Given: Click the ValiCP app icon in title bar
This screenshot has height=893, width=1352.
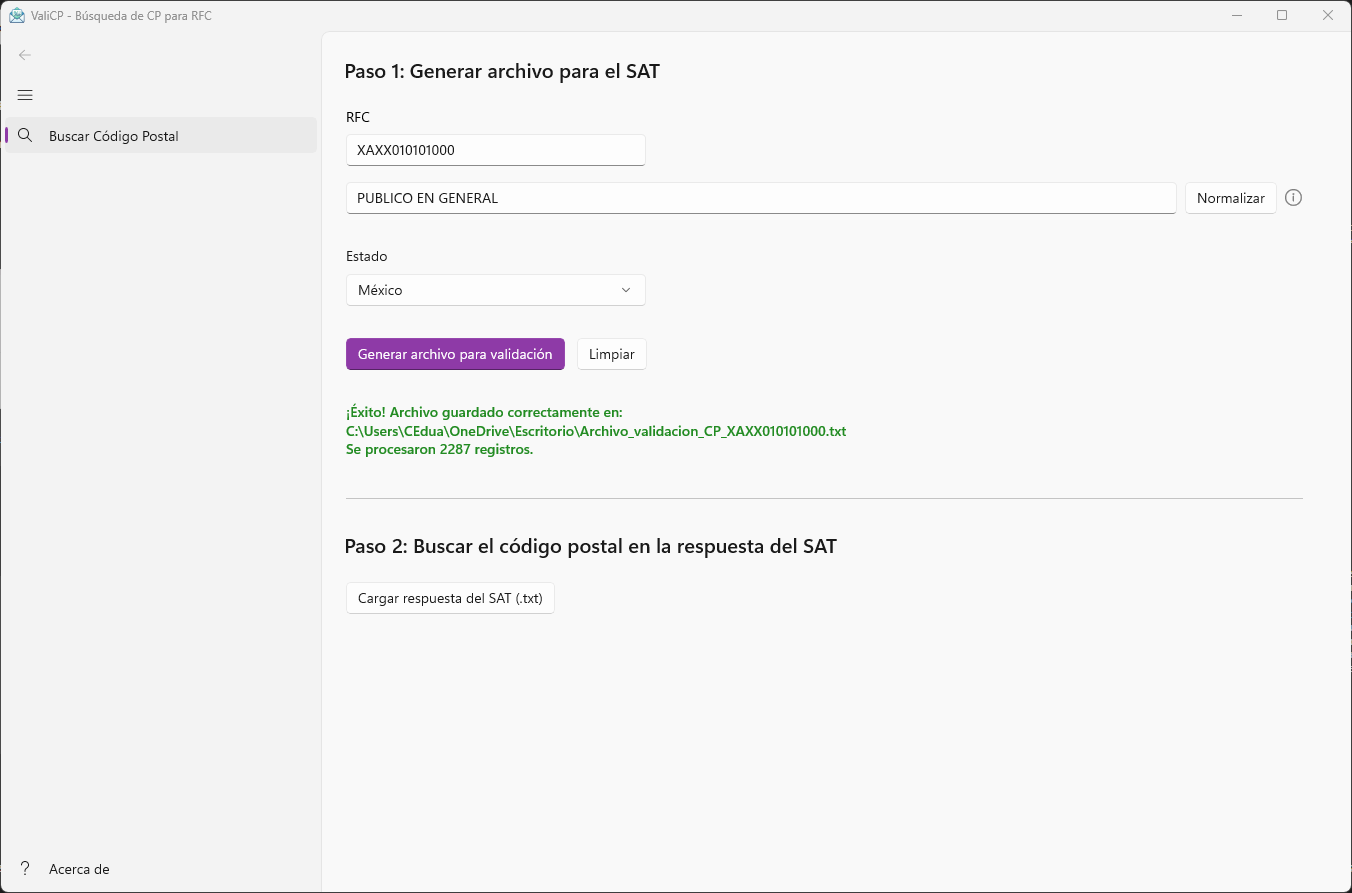Looking at the screenshot, I should pyautogui.click(x=16, y=16).
